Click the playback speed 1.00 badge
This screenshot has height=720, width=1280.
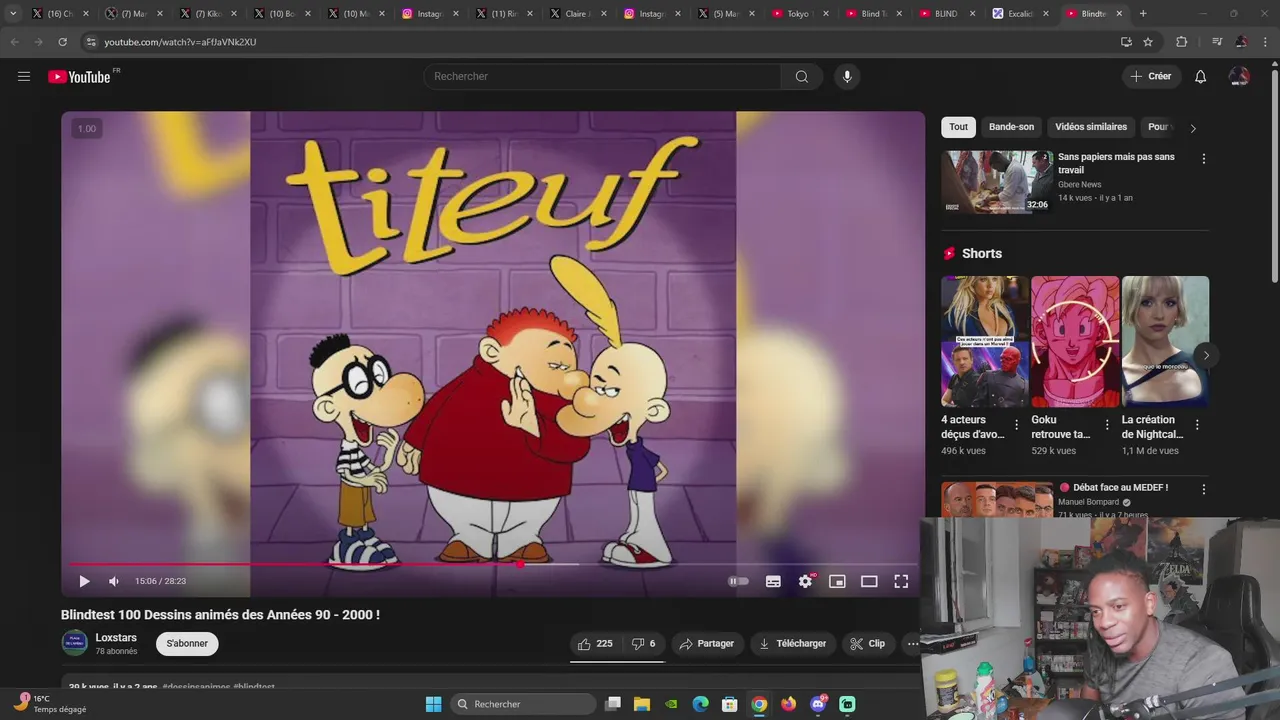[x=87, y=129]
